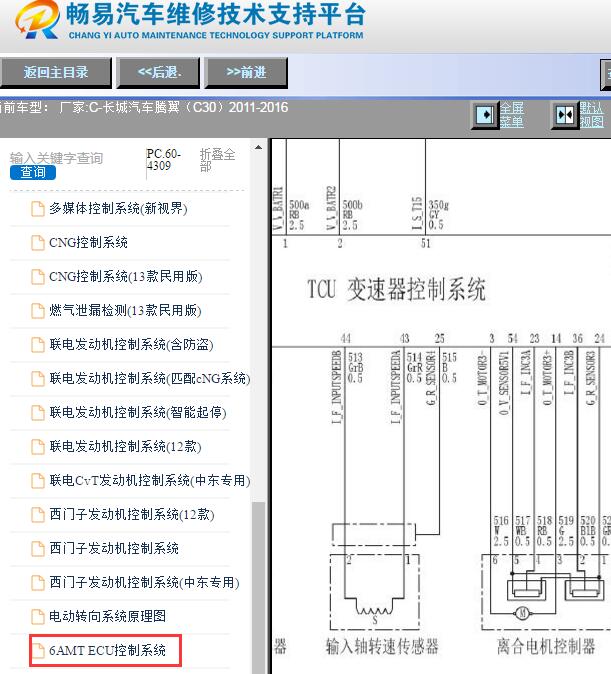Click wire label 350g GY 0.5
The image size is (611, 674).
pos(438,214)
